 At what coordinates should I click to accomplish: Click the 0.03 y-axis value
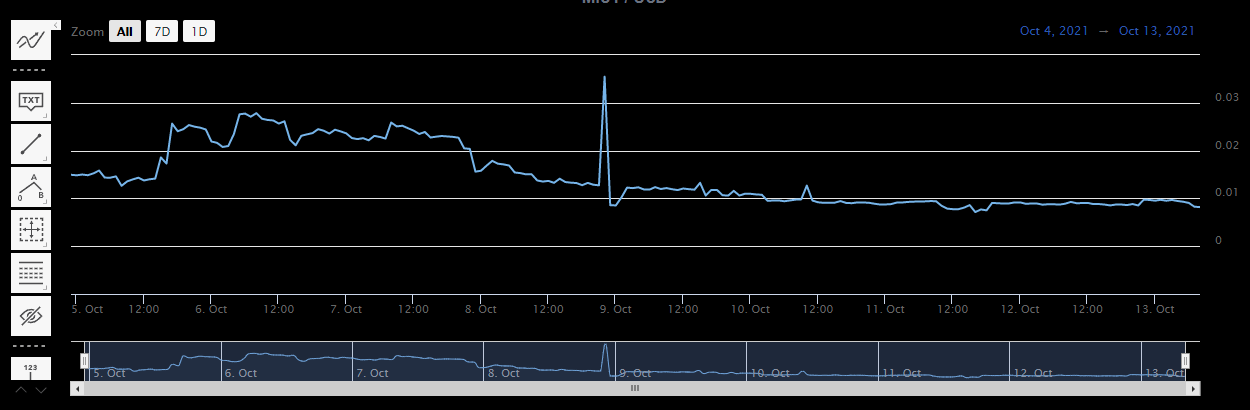pos(1226,97)
